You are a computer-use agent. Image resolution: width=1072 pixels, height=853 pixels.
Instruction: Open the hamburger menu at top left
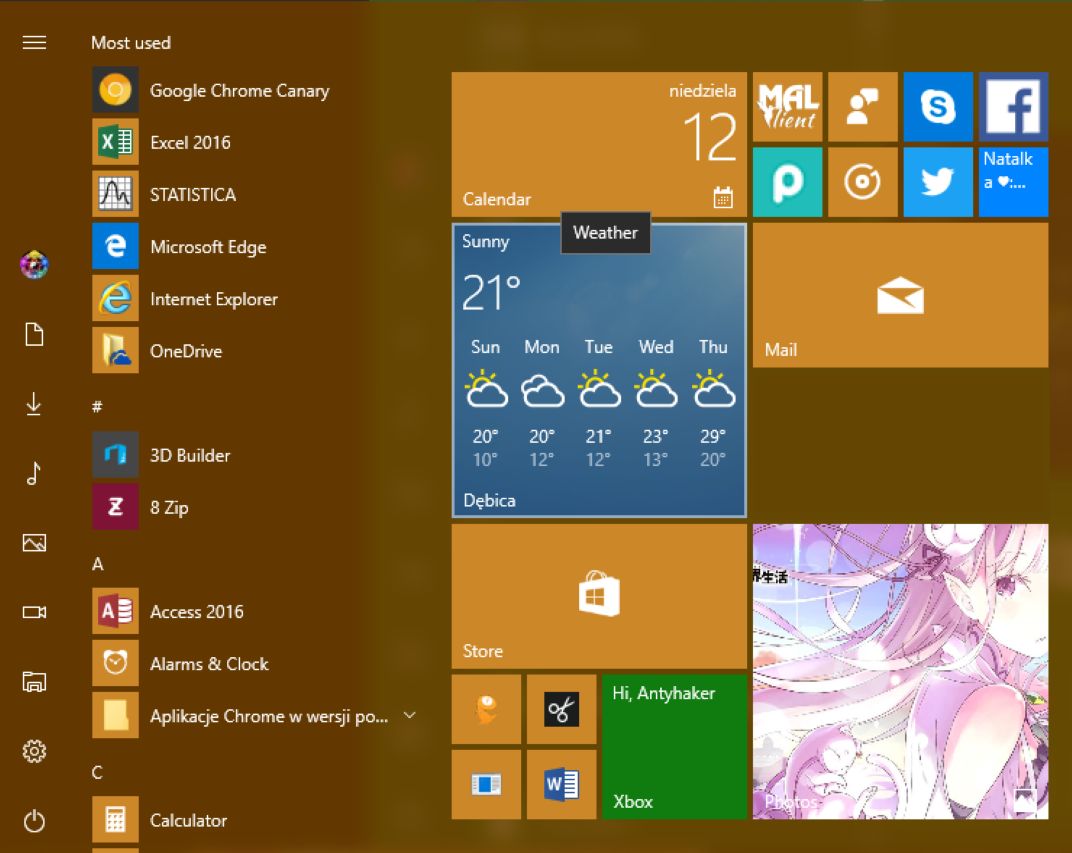(34, 43)
